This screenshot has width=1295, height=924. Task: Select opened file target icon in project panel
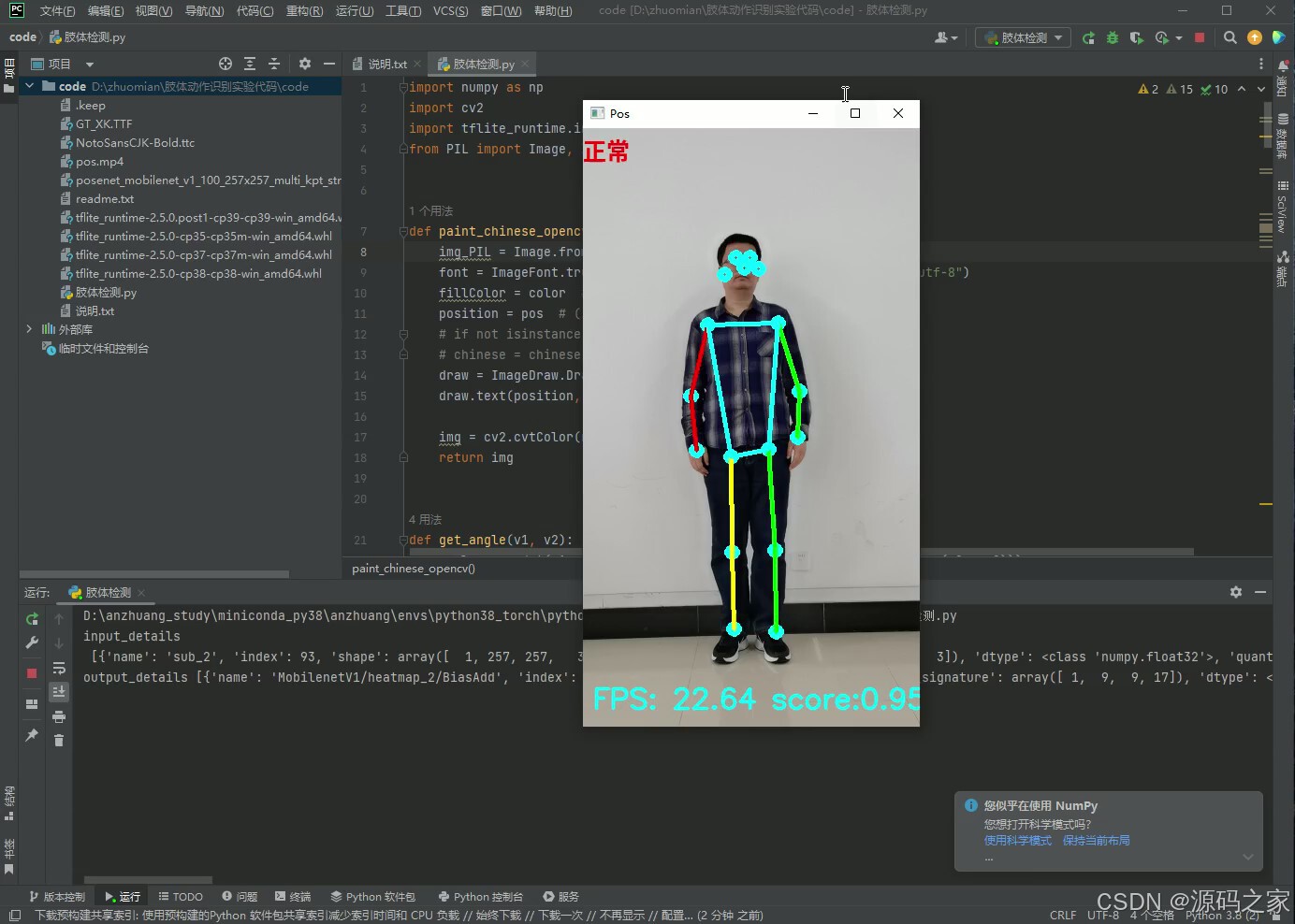tap(226, 64)
